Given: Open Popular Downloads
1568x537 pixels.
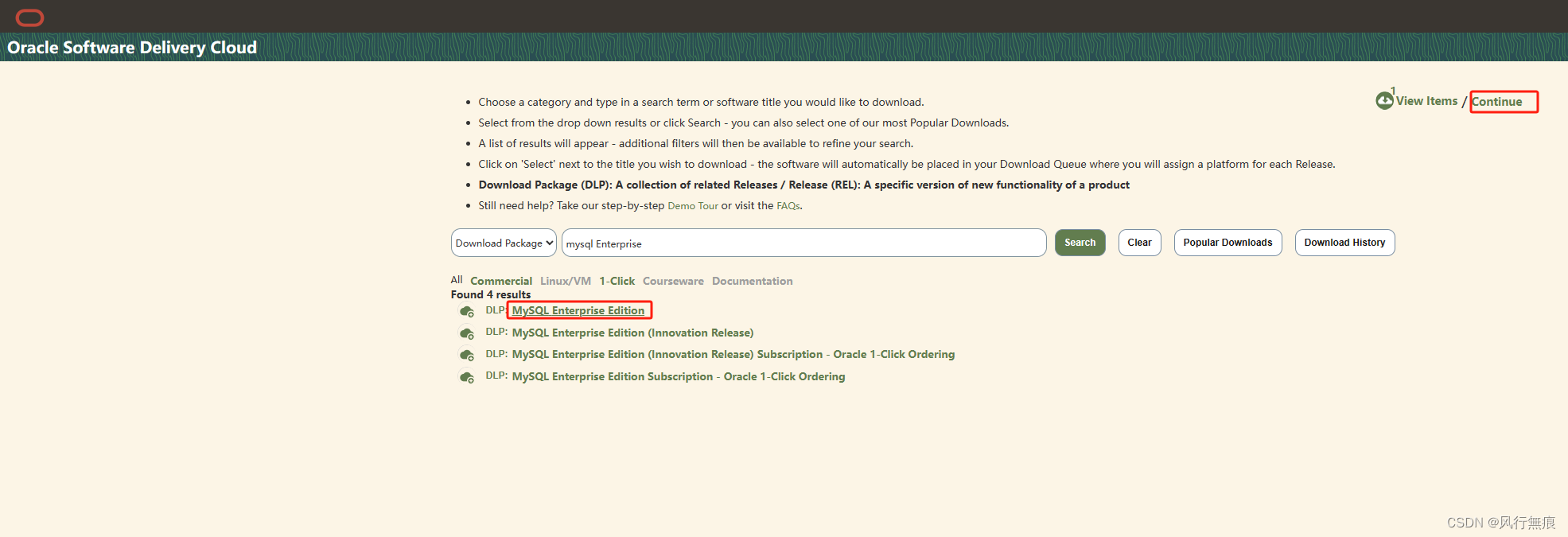Looking at the screenshot, I should tap(1228, 243).
